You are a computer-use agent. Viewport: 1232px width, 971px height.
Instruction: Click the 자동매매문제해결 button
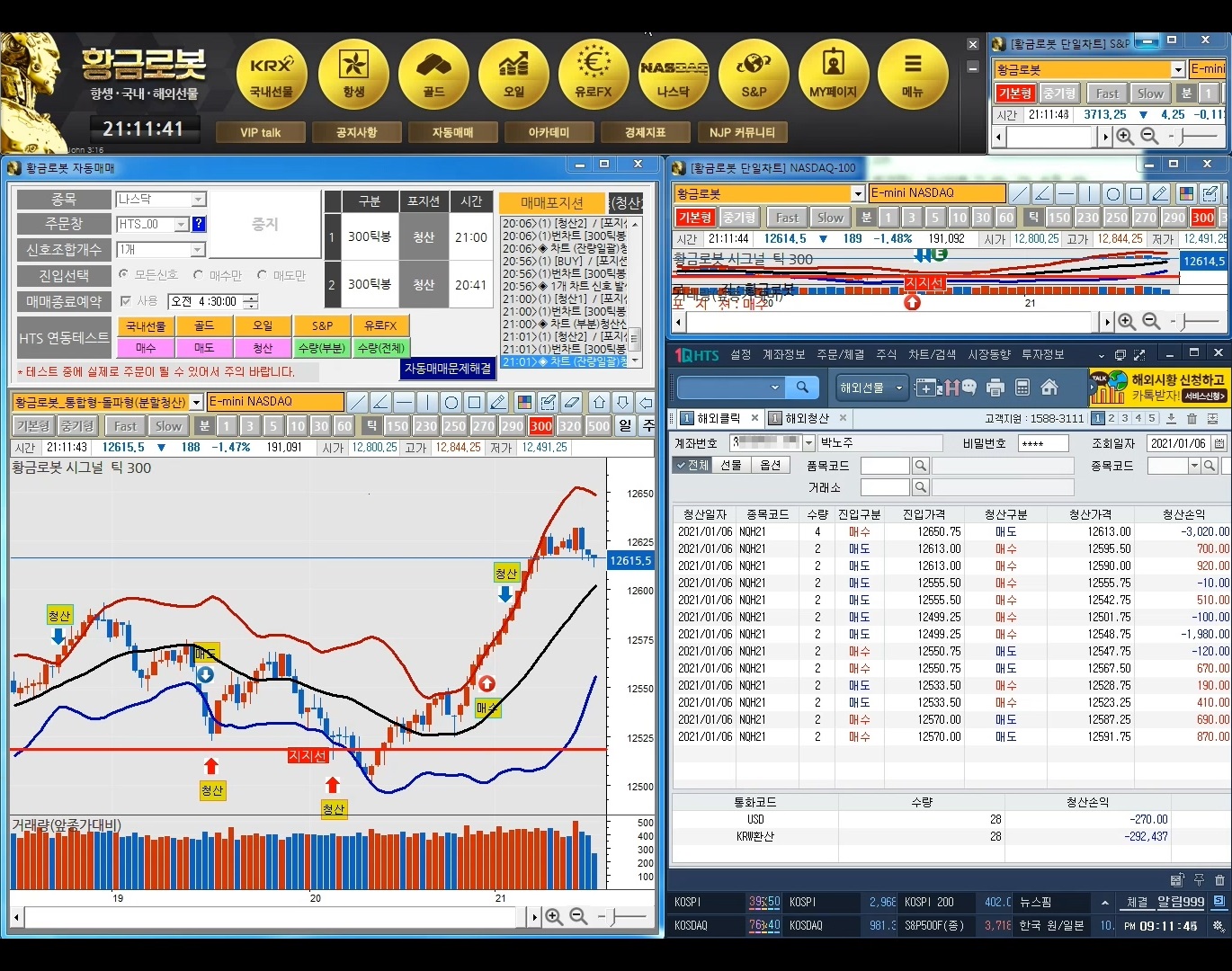[448, 369]
